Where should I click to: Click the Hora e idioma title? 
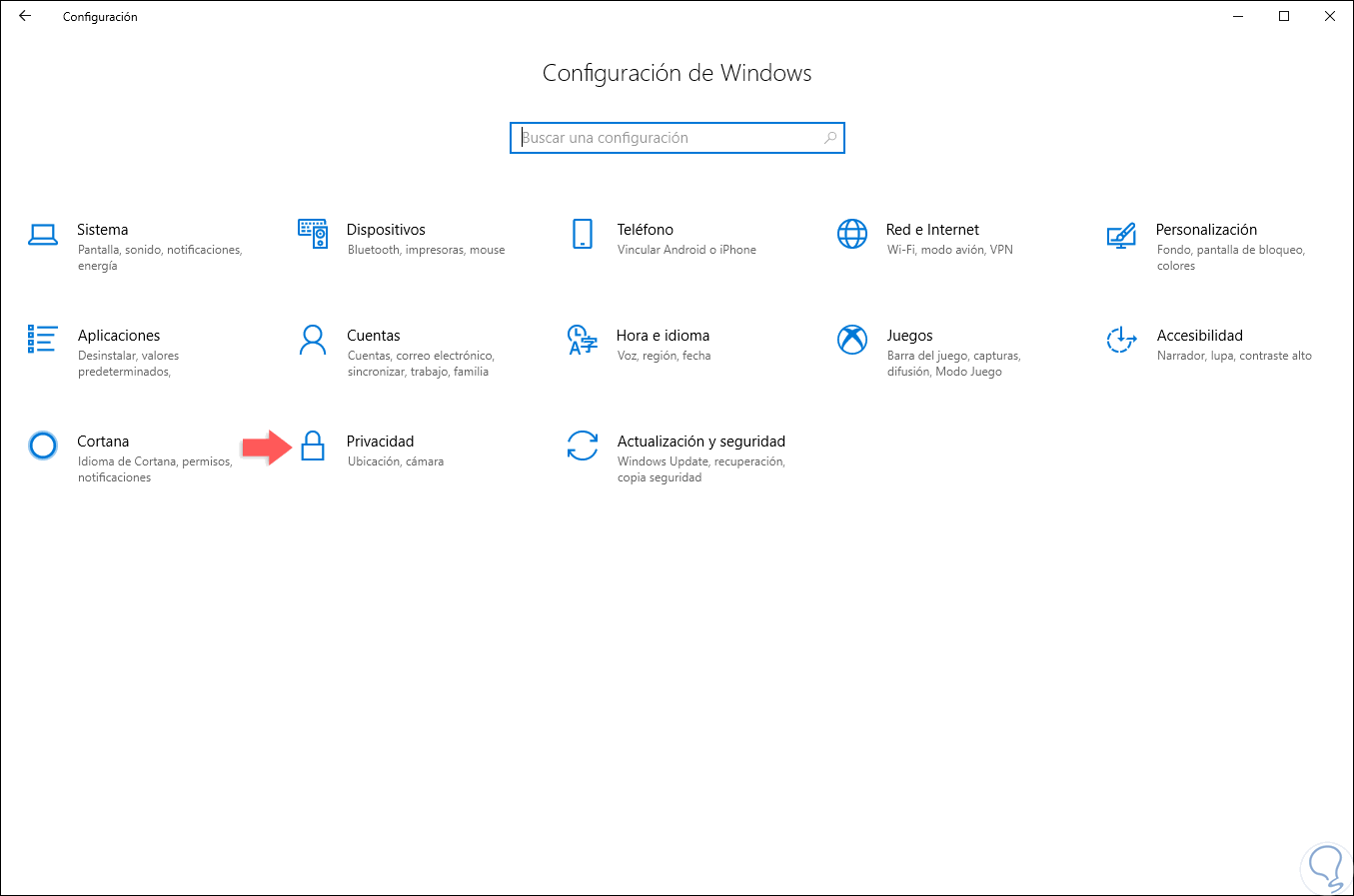coord(664,336)
